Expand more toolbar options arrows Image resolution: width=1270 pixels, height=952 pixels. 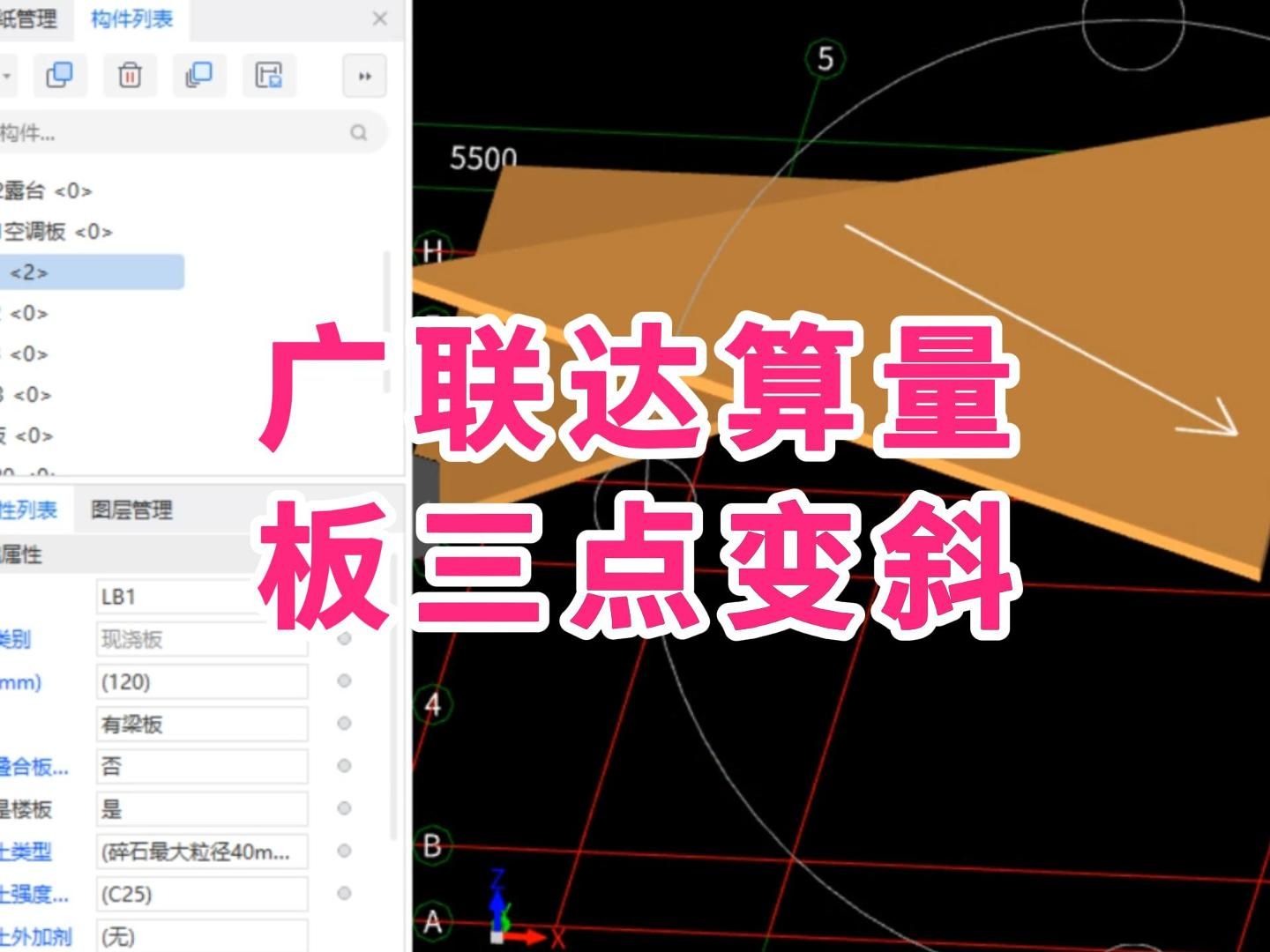click(364, 77)
